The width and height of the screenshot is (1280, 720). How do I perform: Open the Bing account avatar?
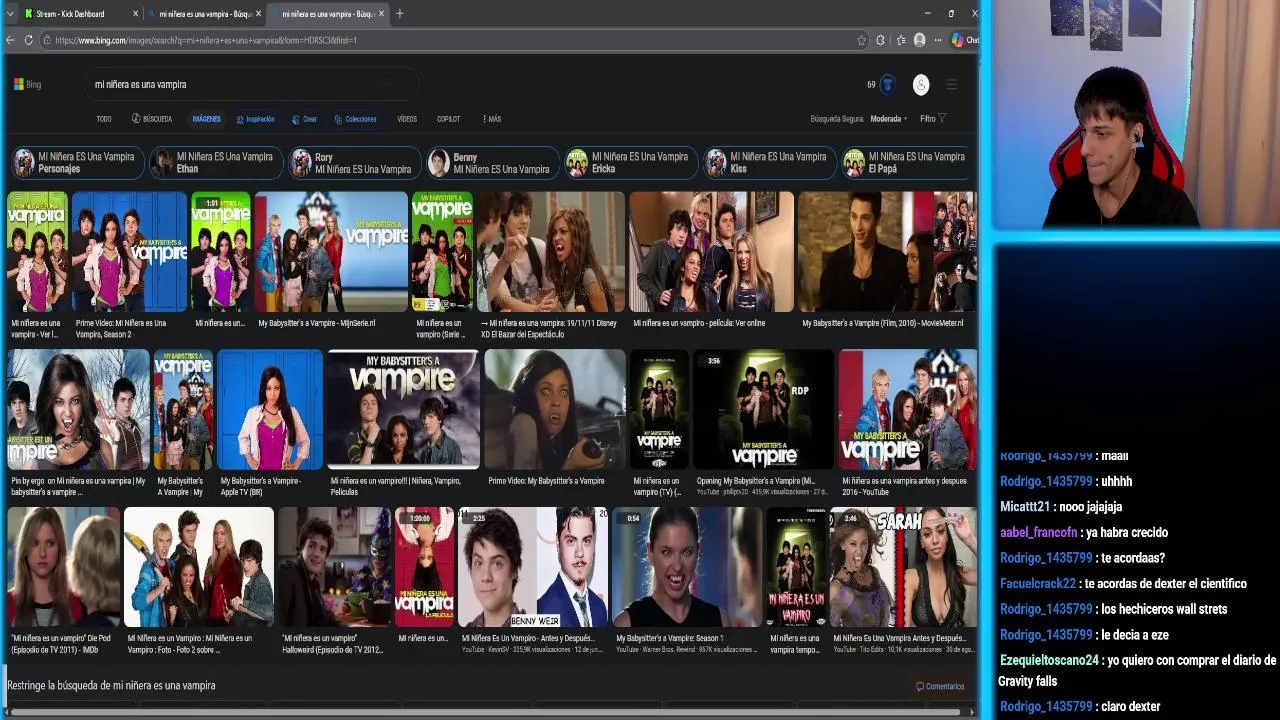pyautogui.click(x=921, y=85)
